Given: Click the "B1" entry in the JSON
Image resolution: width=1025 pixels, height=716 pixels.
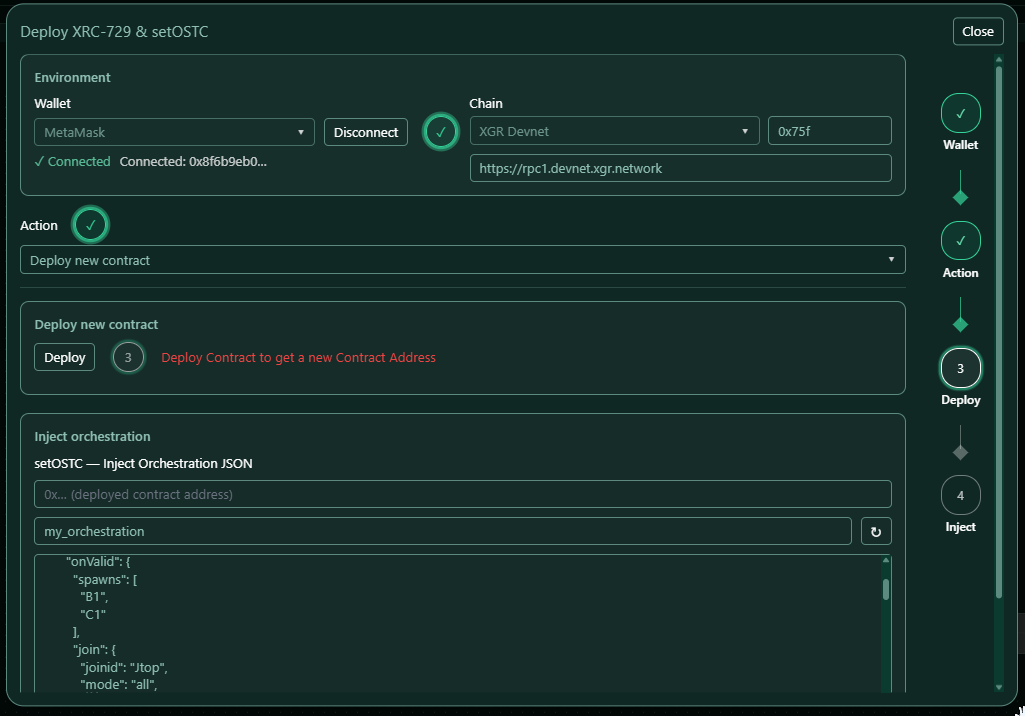Looking at the screenshot, I should [94, 596].
